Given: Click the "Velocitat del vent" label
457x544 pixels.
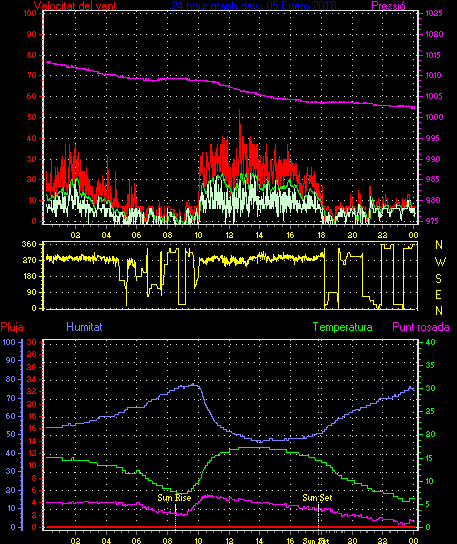Looking at the screenshot, I should click(75, 6).
